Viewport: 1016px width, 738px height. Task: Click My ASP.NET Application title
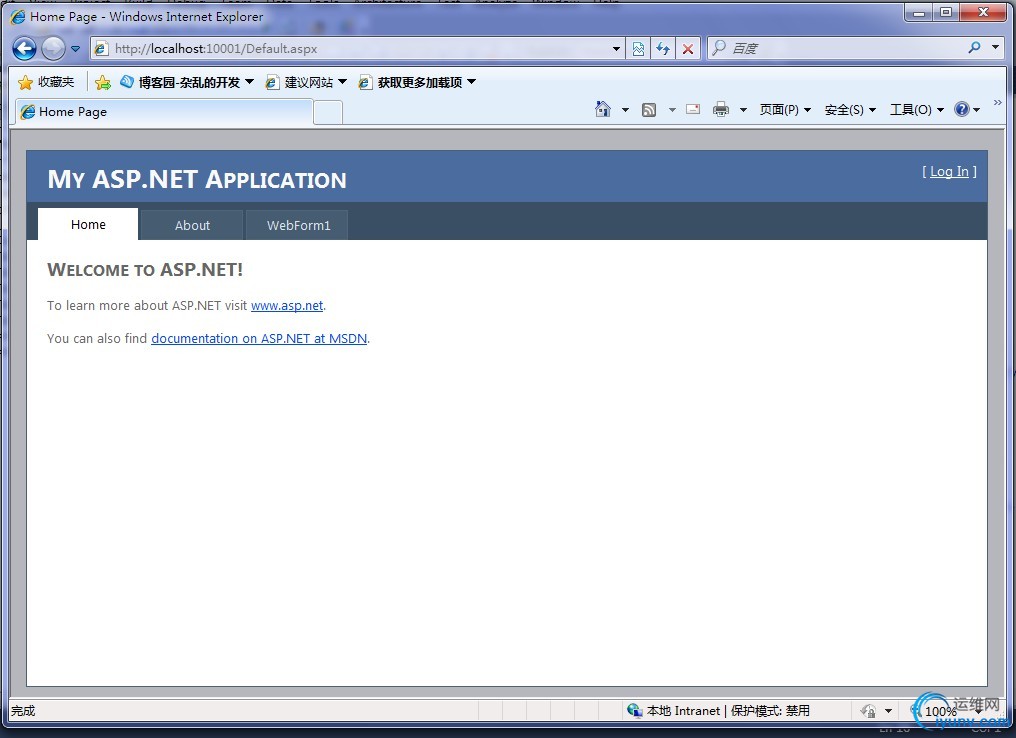point(197,179)
